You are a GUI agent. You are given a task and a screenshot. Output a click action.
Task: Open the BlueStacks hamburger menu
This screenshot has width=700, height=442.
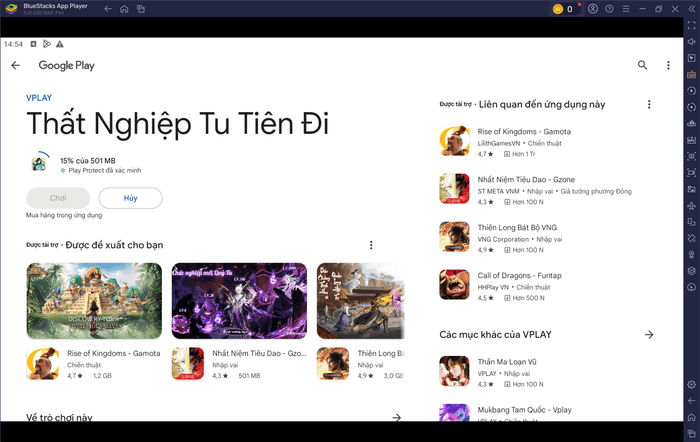pyautogui.click(x=626, y=9)
